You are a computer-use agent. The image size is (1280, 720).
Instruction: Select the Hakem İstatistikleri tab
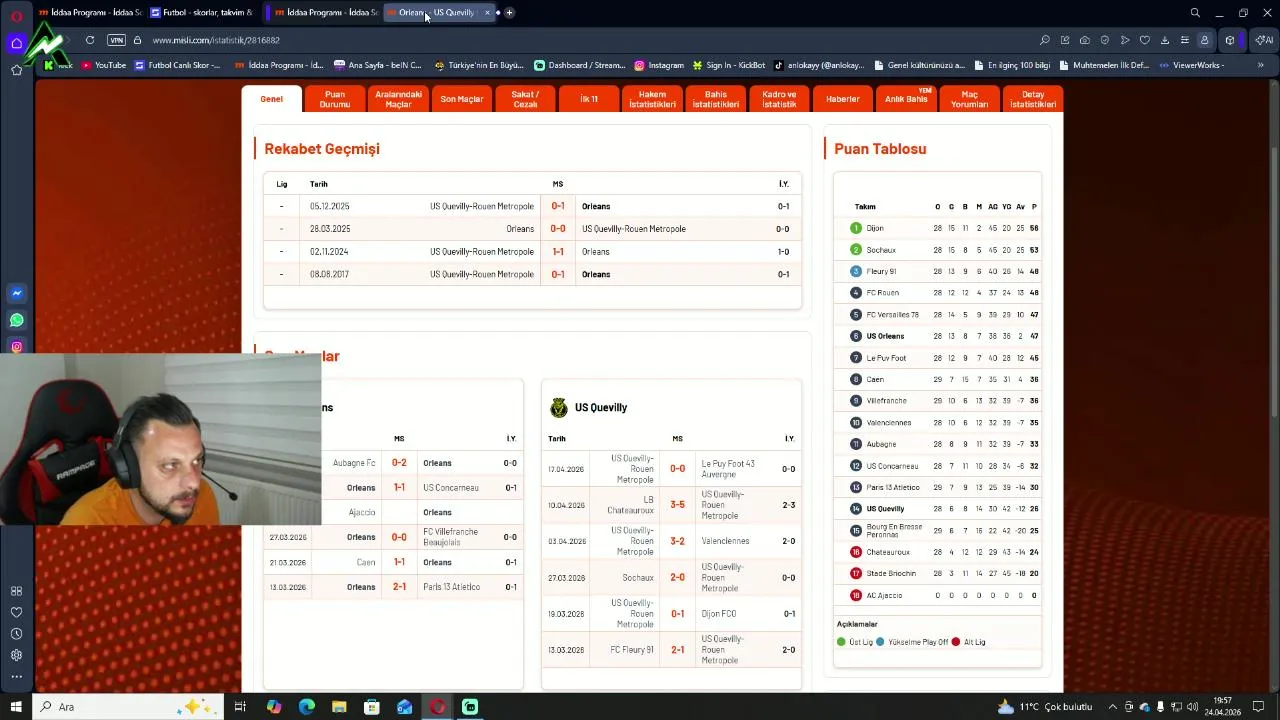click(652, 99)
